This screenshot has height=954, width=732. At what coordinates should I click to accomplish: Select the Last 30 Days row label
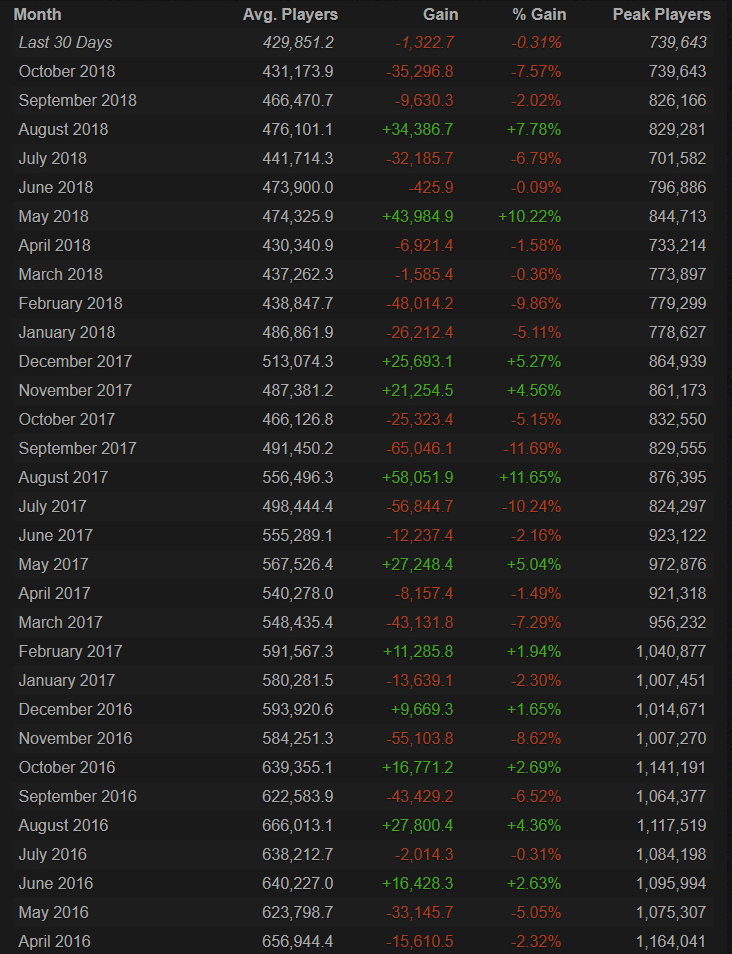click(65, 43)
